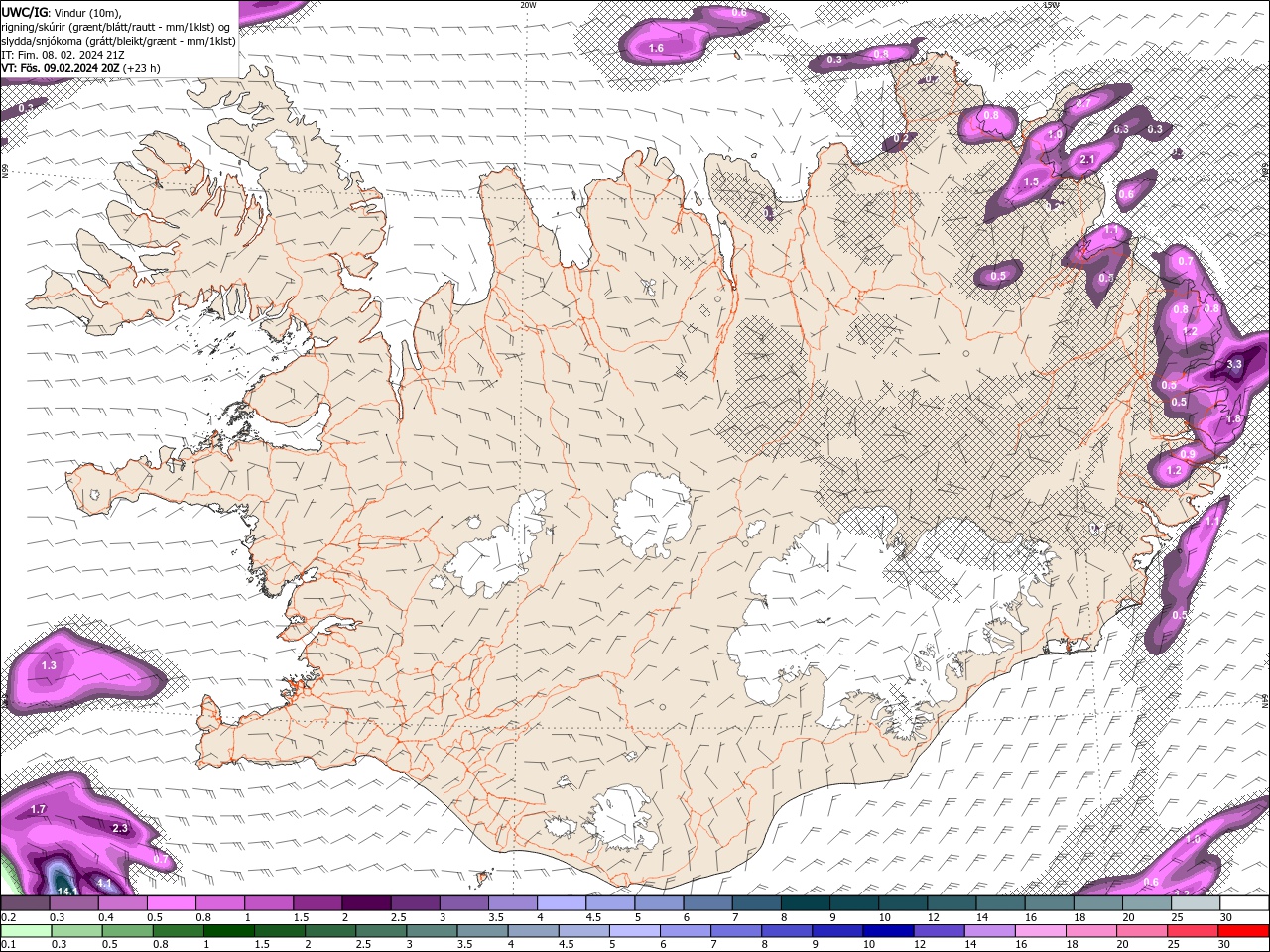
Task: Click the '0.1' label under the lower legend row
Action: pyautogui.click(x=9, y=944)
